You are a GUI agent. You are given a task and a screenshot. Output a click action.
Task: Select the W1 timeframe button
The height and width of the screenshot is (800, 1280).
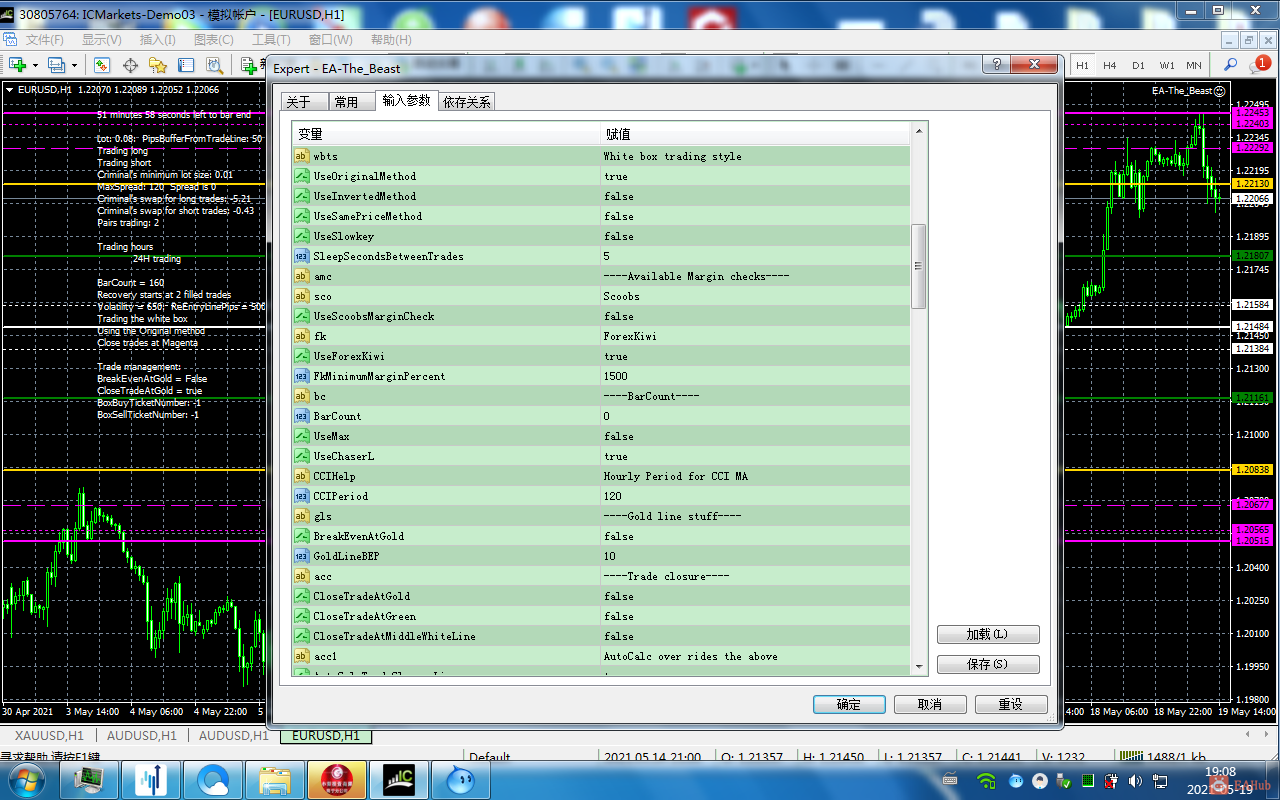click(x=1167, y=65)
